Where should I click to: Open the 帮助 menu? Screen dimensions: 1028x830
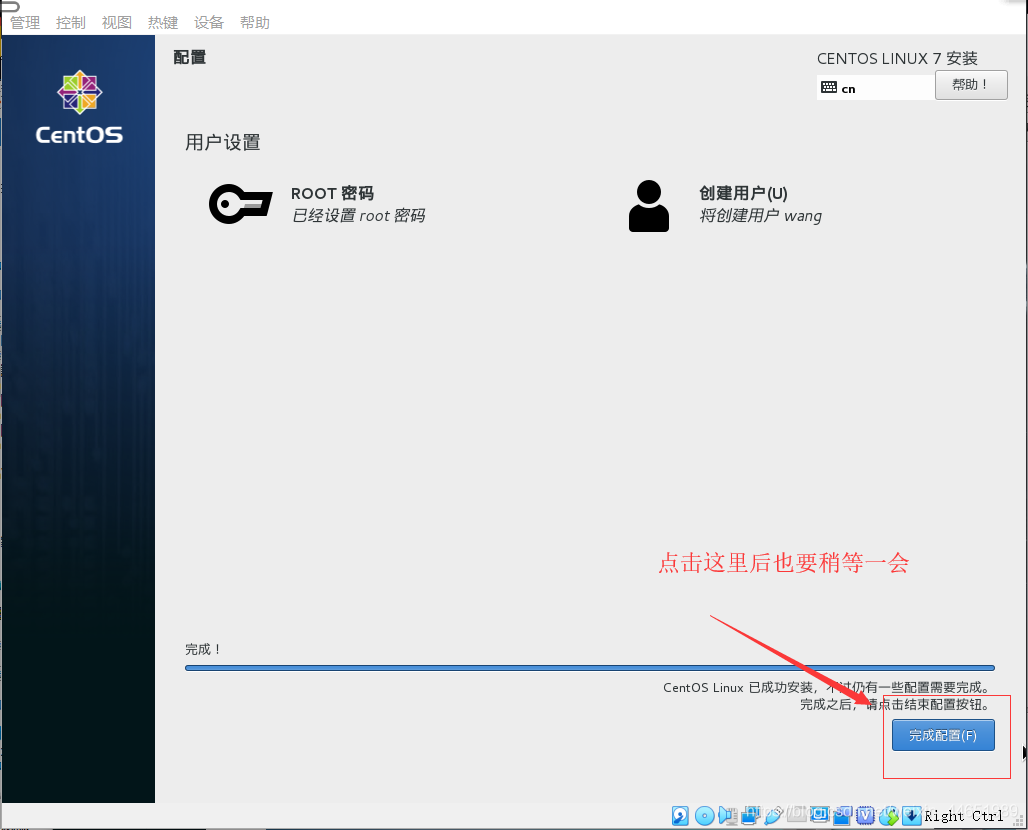pyautogui.click(x=255, y=22)
